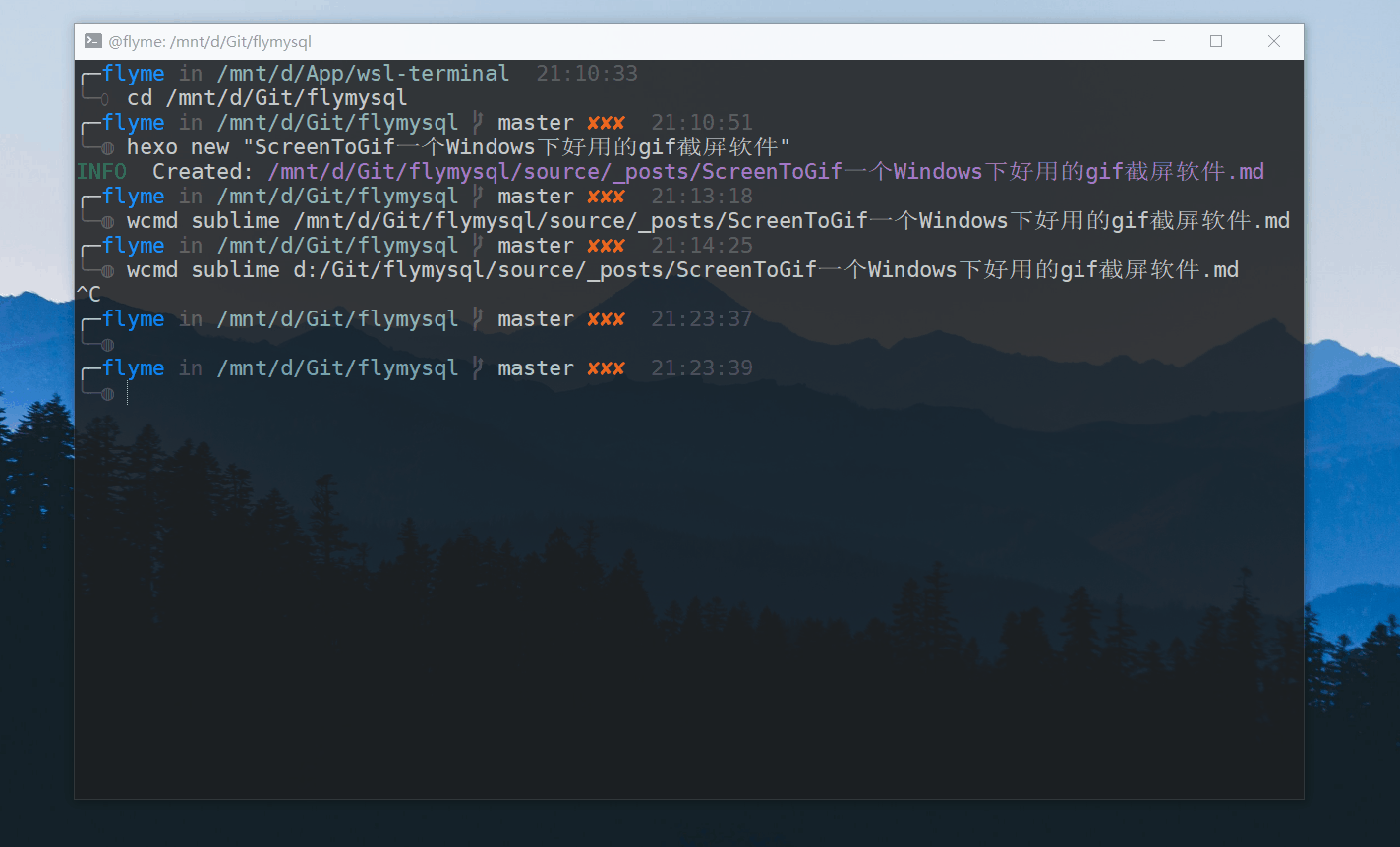Close the terminal window

point(1273,41)
